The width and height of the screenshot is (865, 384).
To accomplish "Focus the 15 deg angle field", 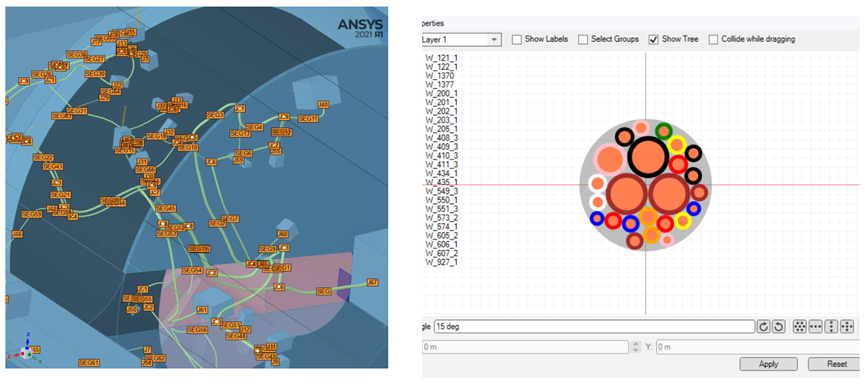I will 594,327.
